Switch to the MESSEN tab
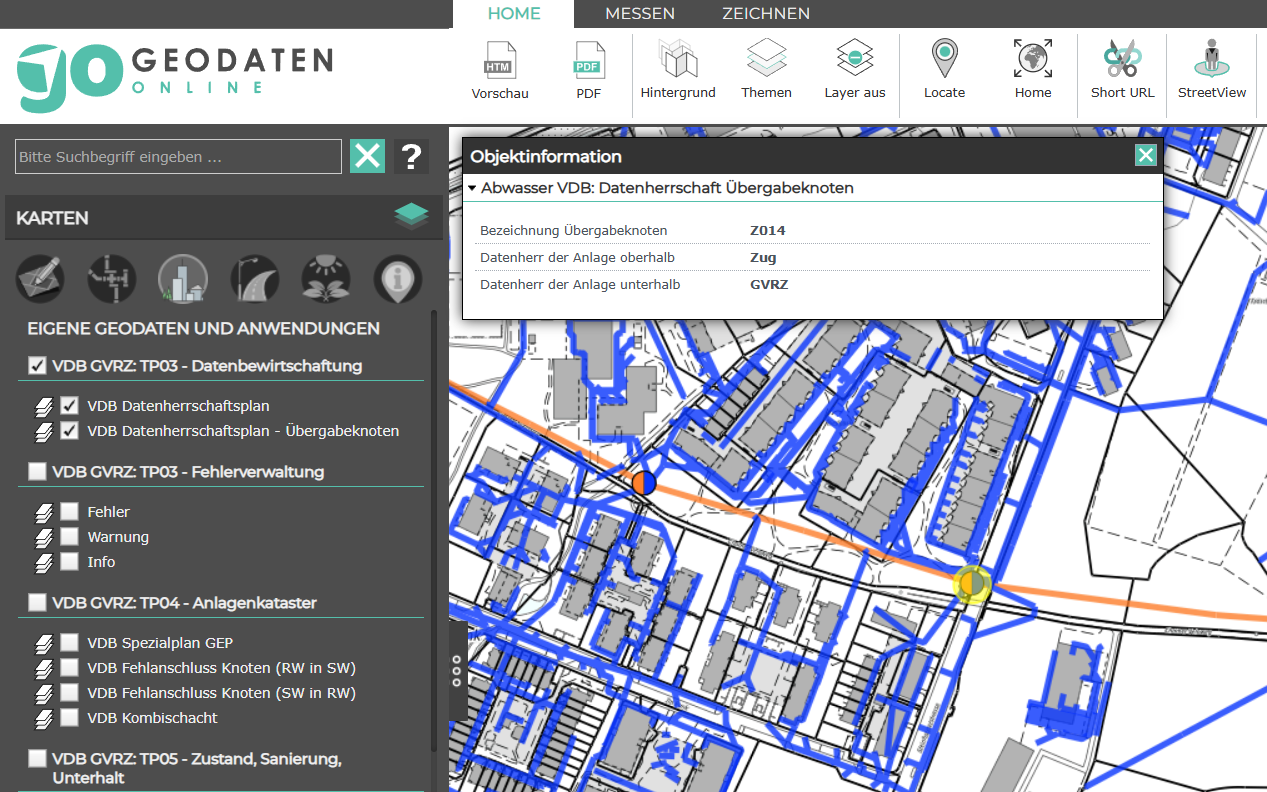This screenshot has height=792, width=1267. (x=639, y=14)
